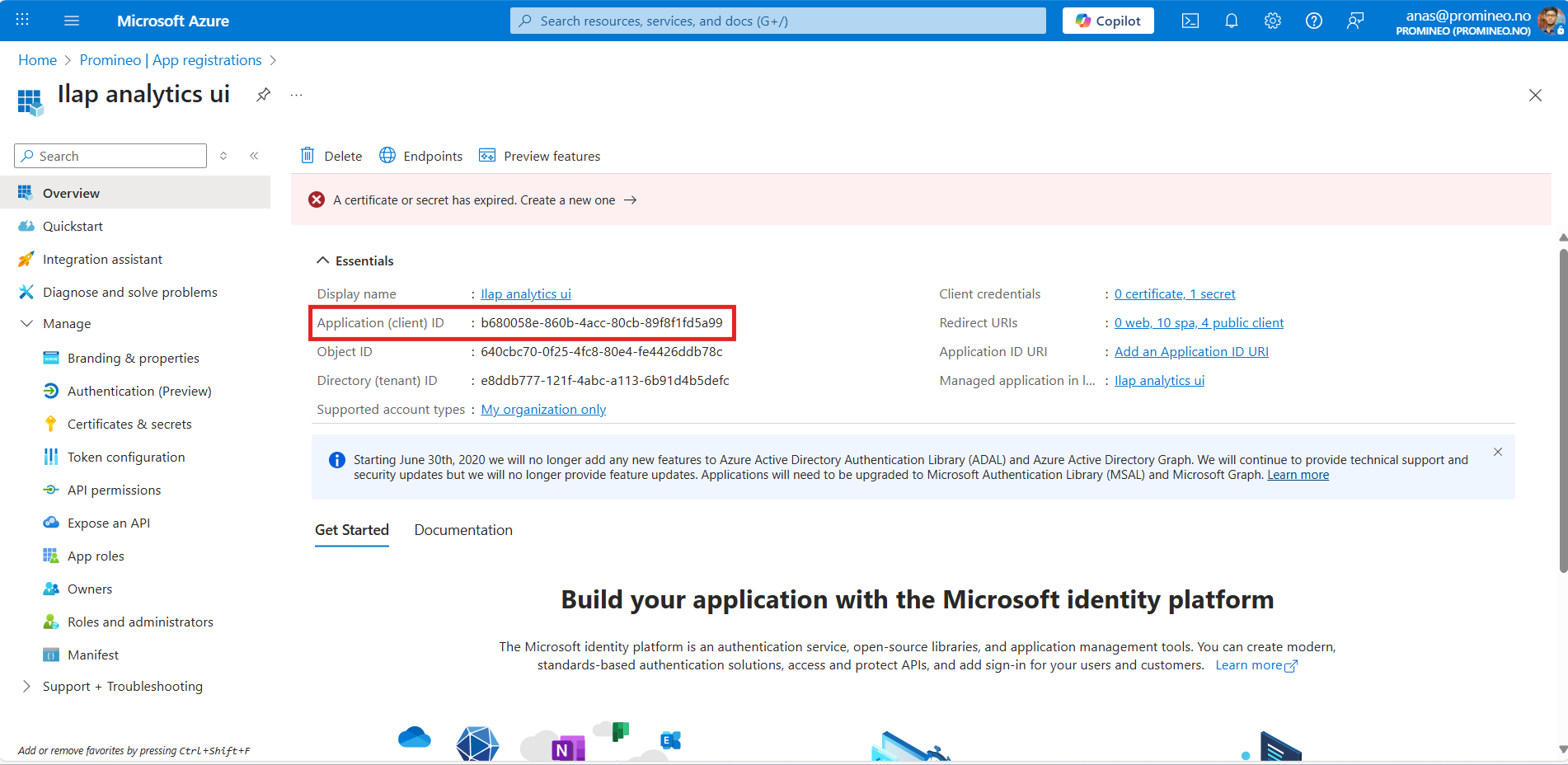Image resolution: width=1568 pixels, height=765 pixels.
Task: Click the error icon in the expired banner
Action: pos(317,199)
